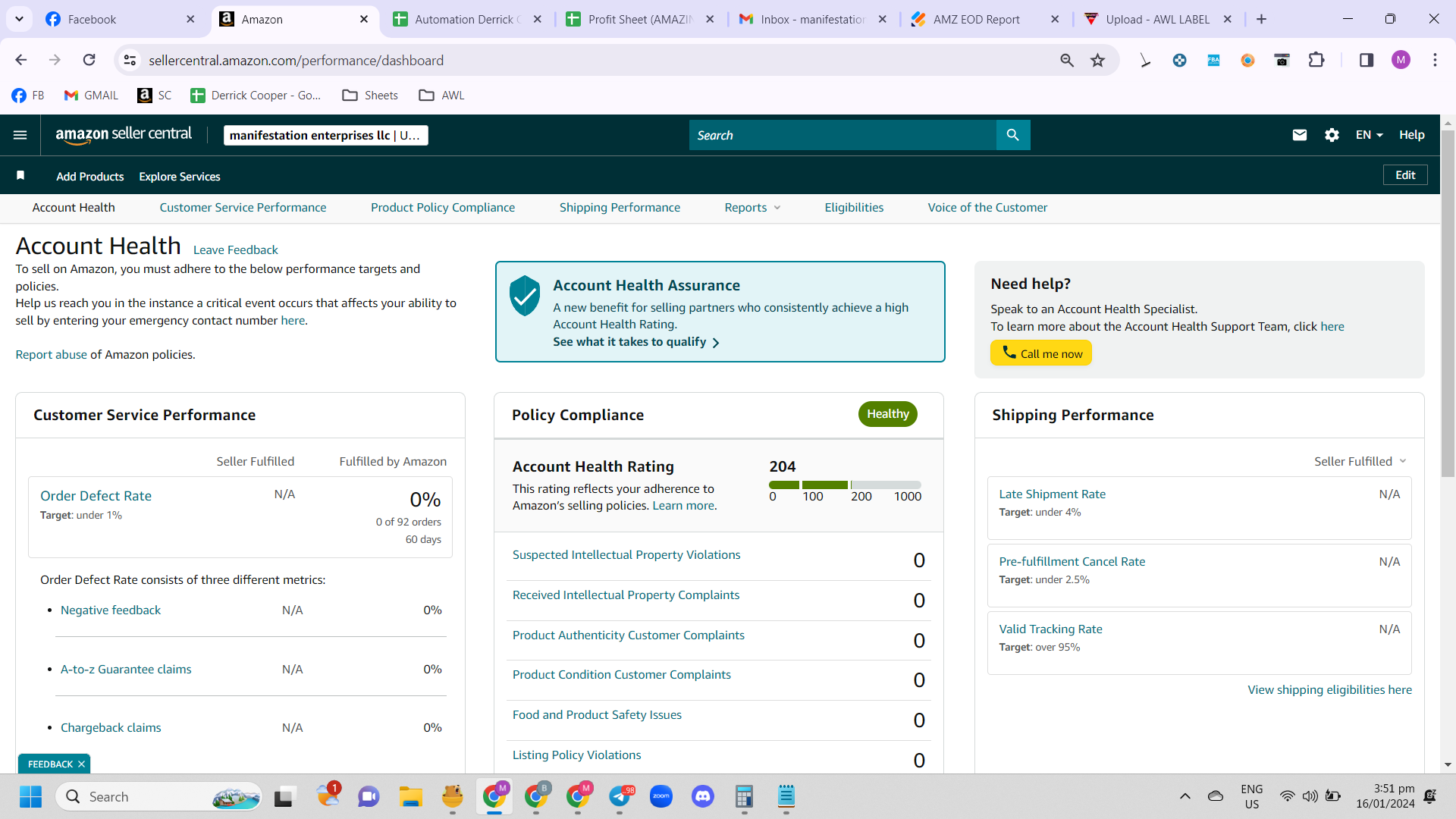This screenshot has width=1456, height=819.
Task: Open the Help link in the header
Action: [x=1411, y=135]
